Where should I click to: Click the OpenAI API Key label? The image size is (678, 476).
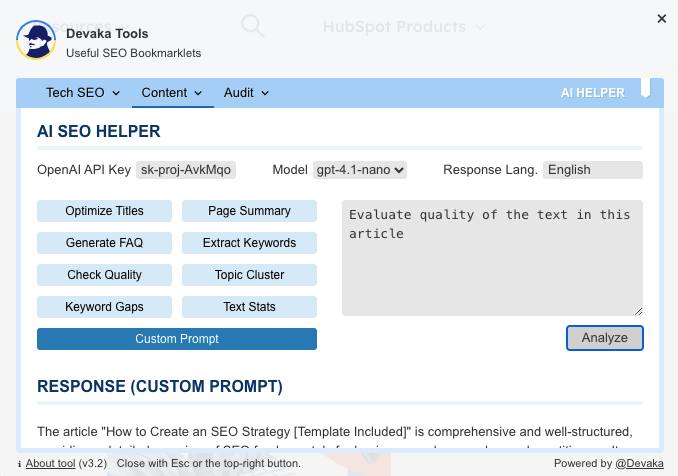84,170
